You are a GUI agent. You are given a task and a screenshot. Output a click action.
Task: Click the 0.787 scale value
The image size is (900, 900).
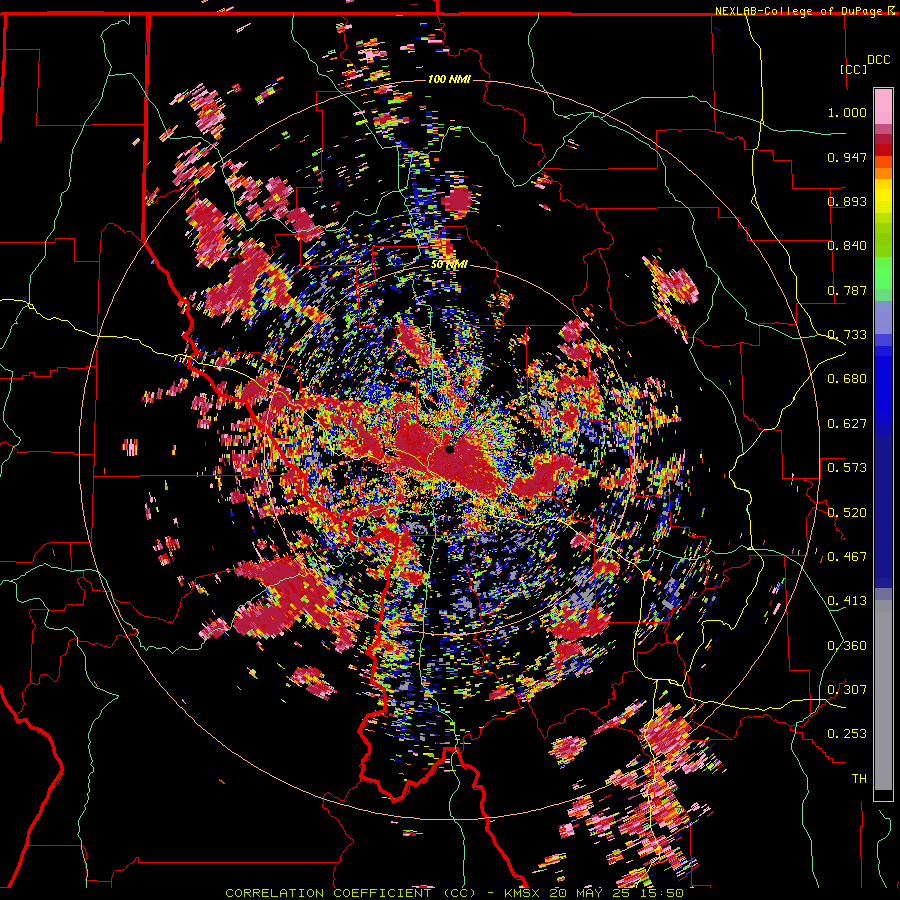(847, 290)
